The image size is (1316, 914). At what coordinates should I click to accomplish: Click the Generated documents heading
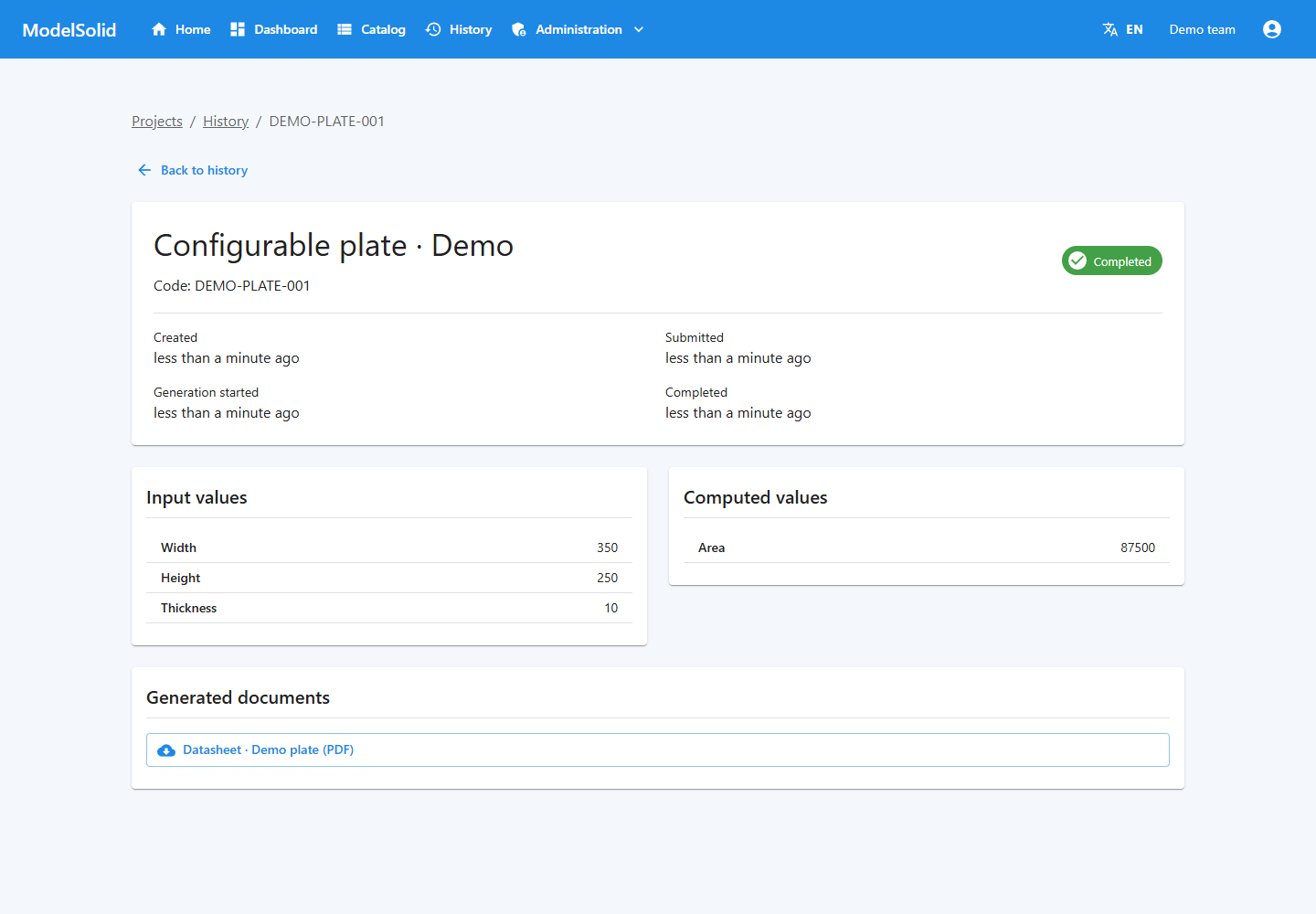(238, 697)
